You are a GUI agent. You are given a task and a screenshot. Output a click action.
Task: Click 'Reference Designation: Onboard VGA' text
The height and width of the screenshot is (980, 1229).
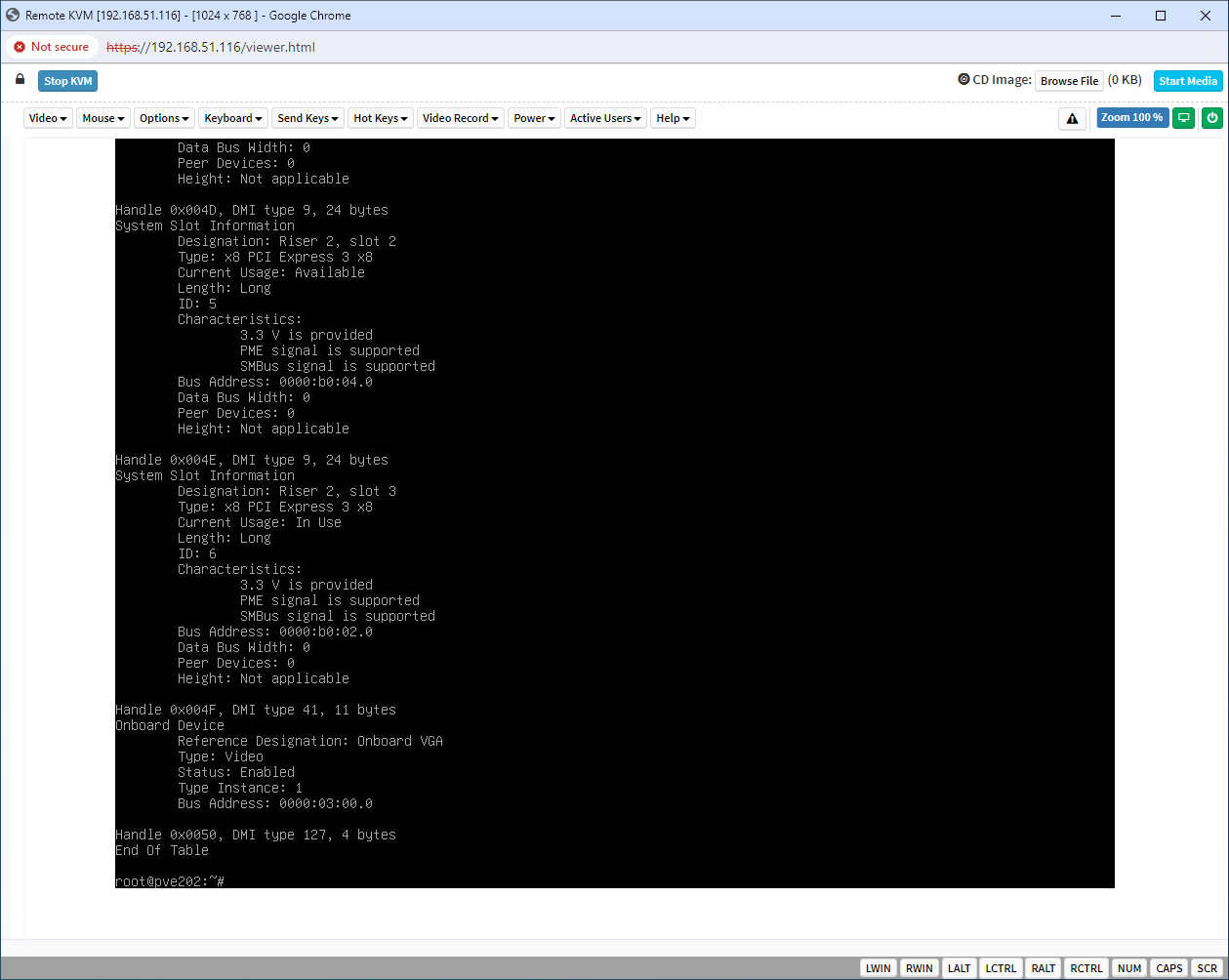310,741
